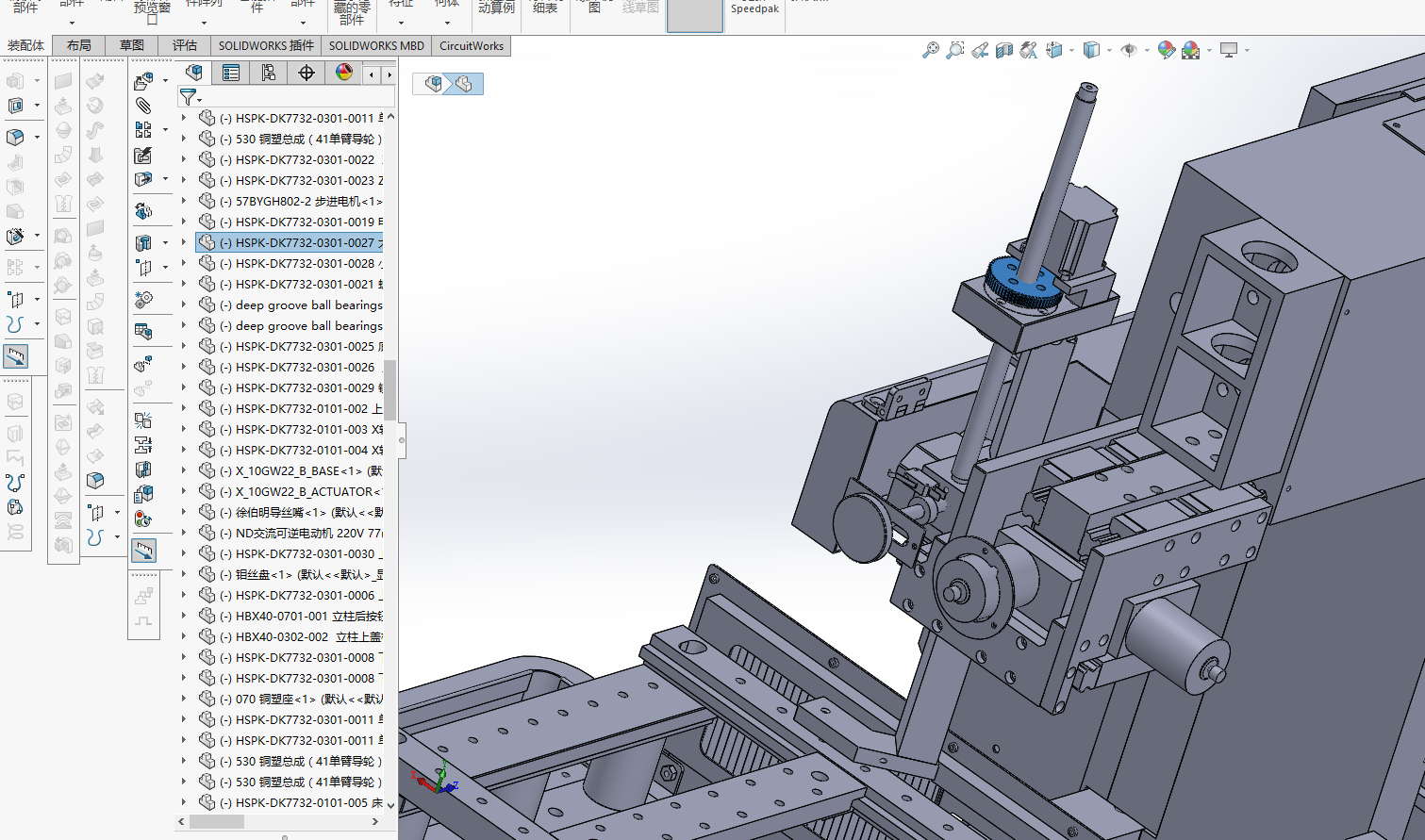Select HBX40-0302-002 立柱上盖 tree item
The width and height of the screenshot is (1425, 840).
pos(292,636)
